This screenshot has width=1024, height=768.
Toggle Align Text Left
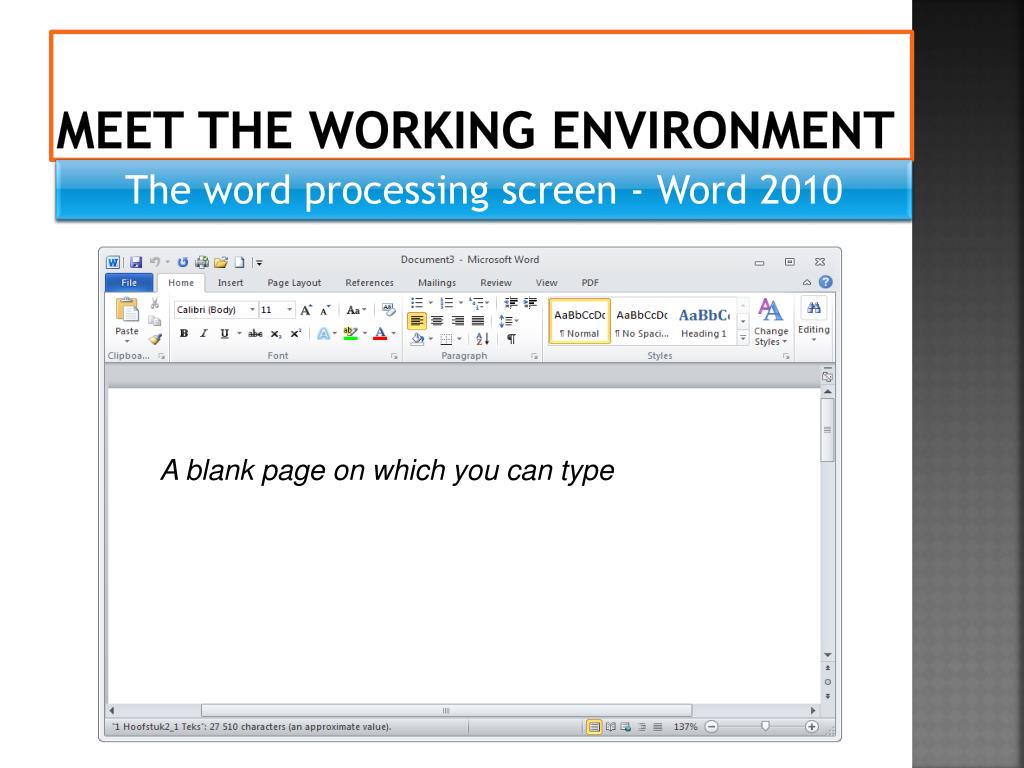pos(417,321)
